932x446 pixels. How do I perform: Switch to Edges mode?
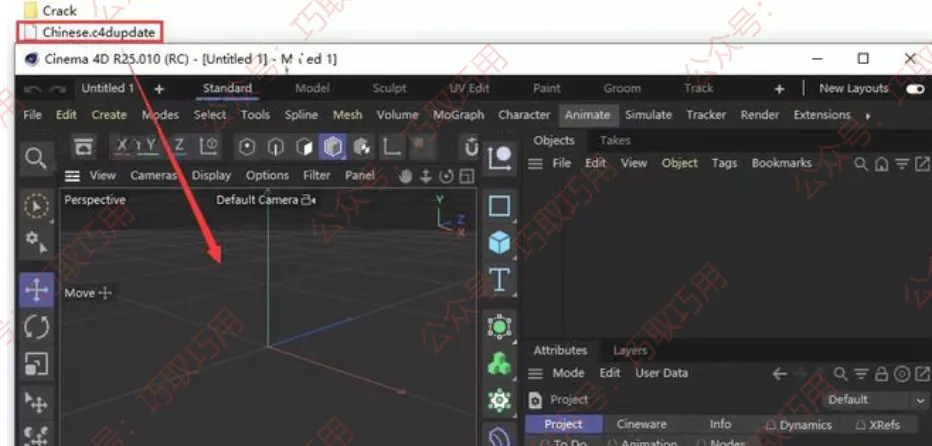(x=275, y=146)
